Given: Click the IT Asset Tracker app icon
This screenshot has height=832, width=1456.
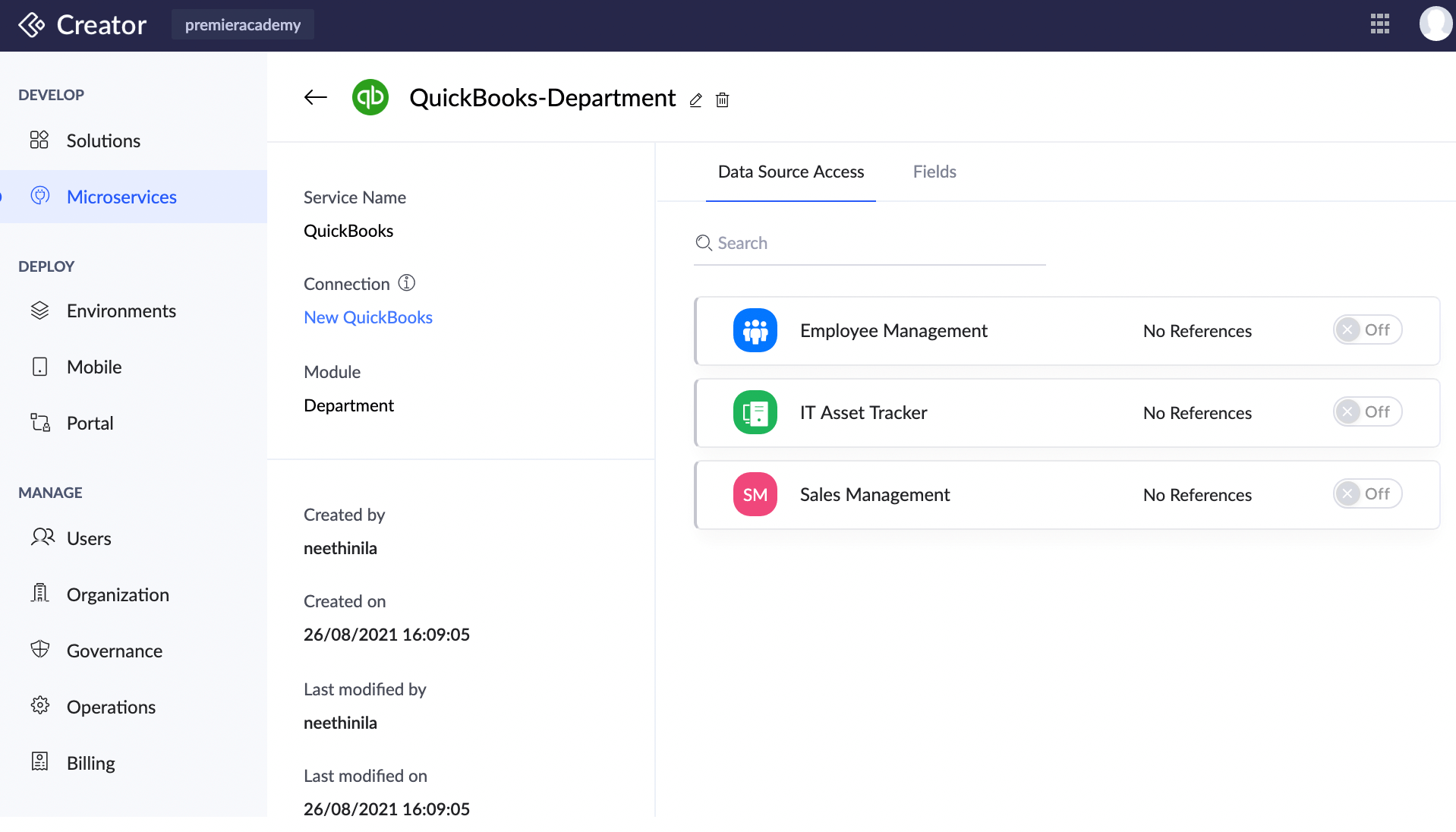Looking at the screenshot, I should point(755,412).
